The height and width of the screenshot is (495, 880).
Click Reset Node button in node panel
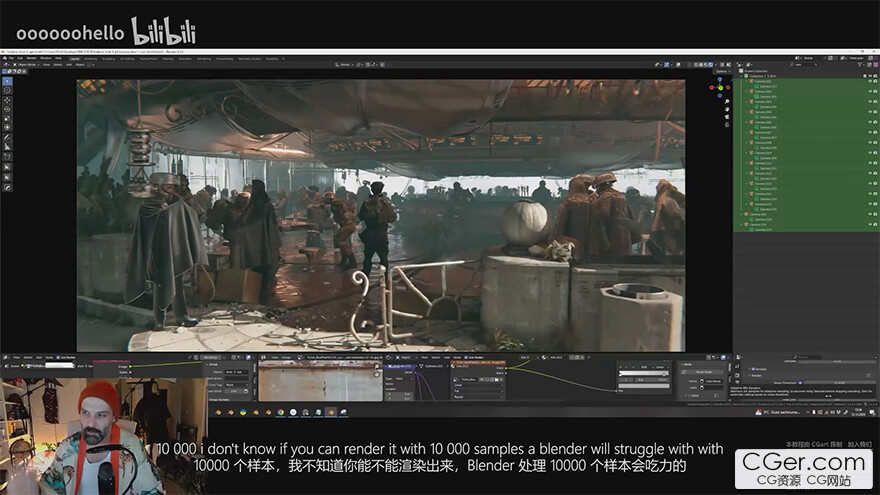pyautogui.click(x=704, y=372)
